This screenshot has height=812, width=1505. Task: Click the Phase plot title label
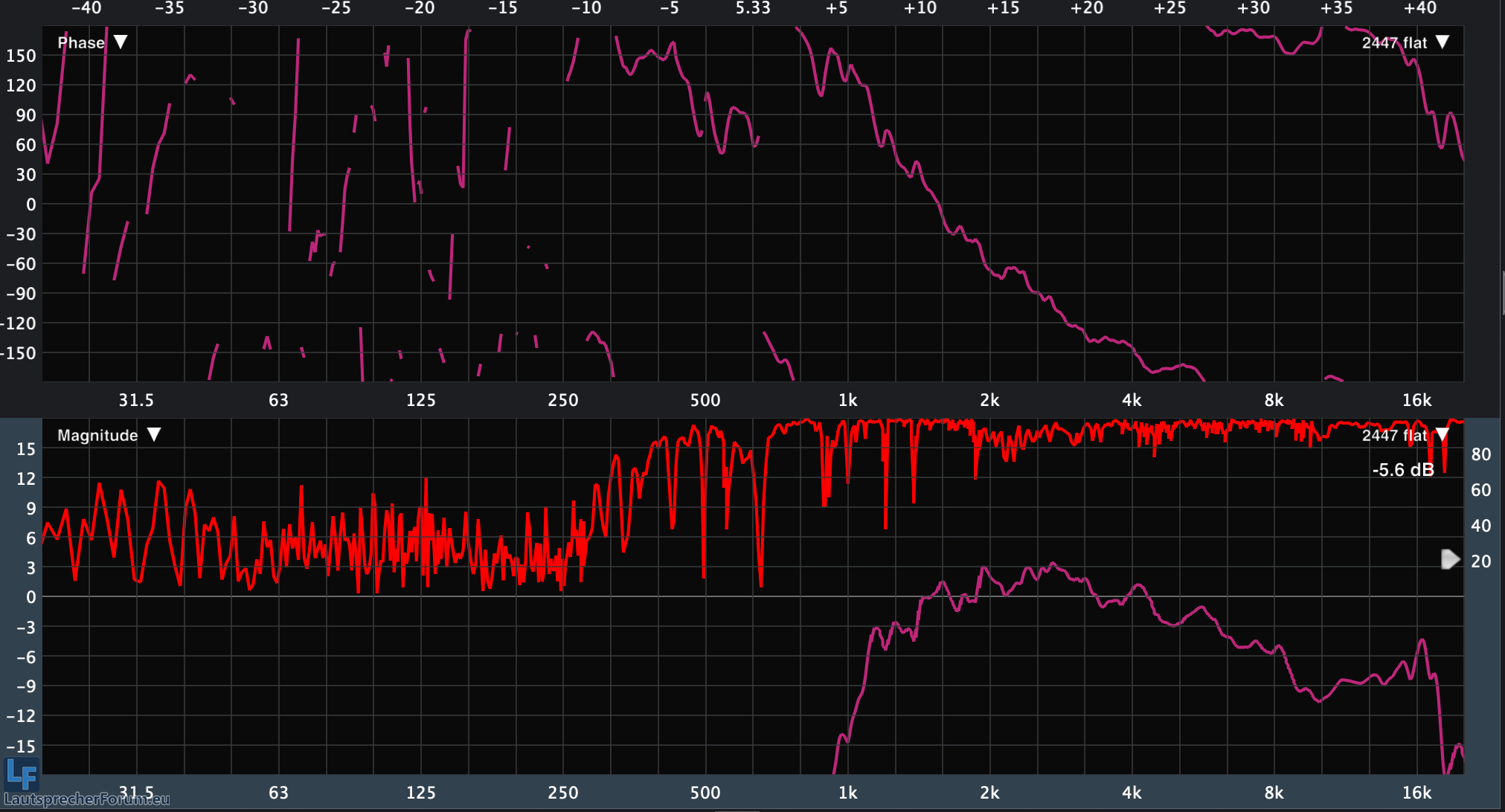coord(81,43)
